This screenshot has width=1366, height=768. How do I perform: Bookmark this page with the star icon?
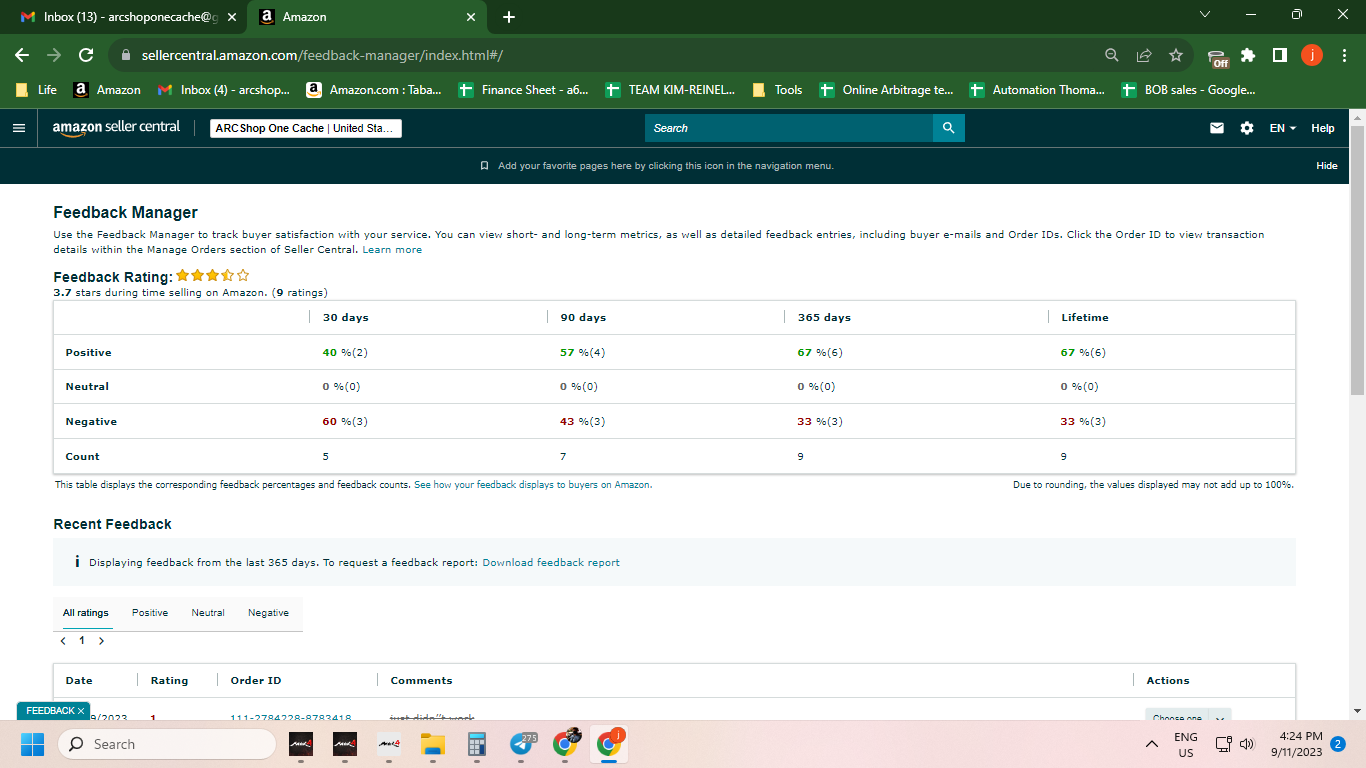[1176, 55]
